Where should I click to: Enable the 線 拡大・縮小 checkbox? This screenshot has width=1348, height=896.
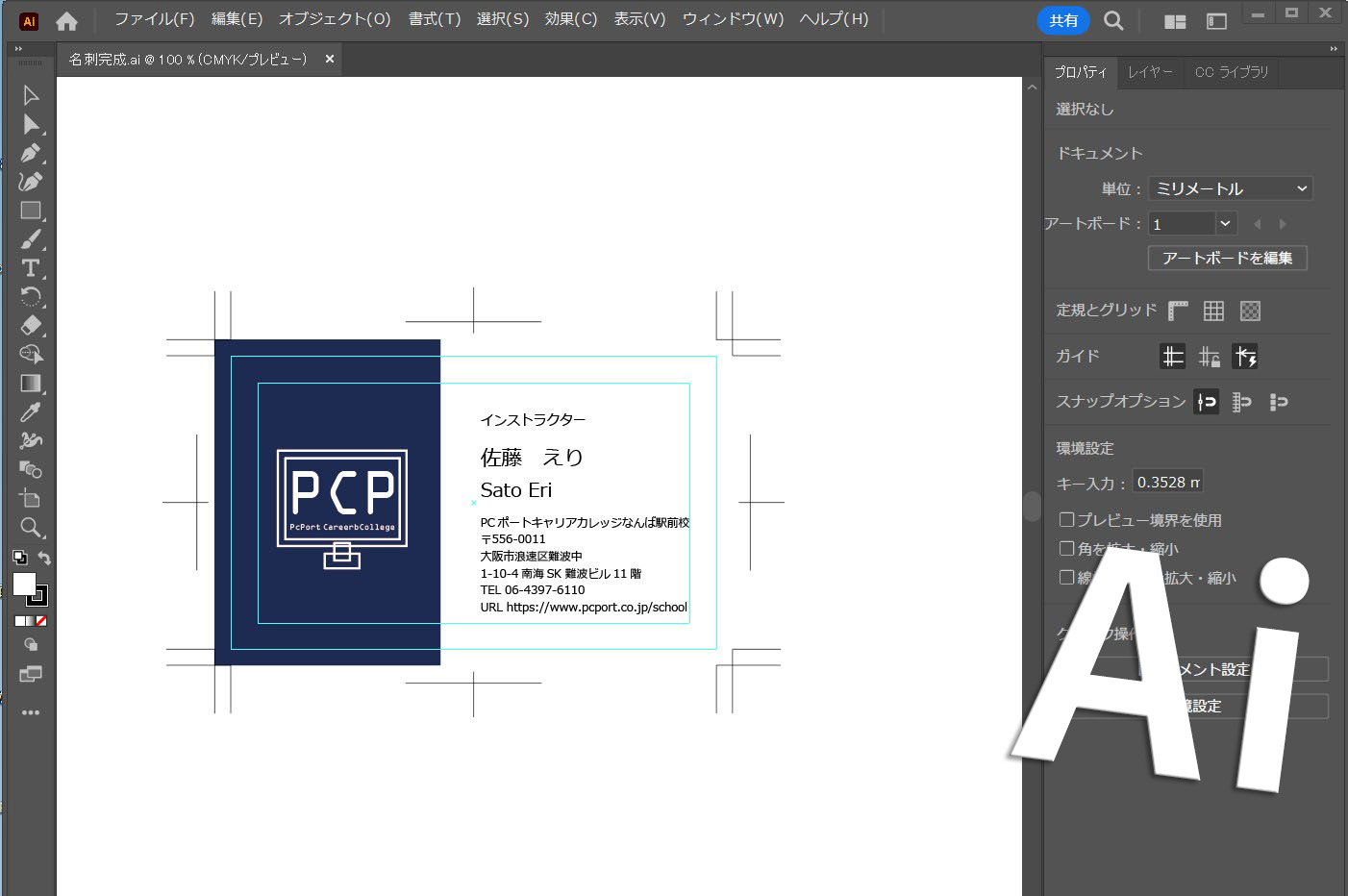pos(1066,577)
